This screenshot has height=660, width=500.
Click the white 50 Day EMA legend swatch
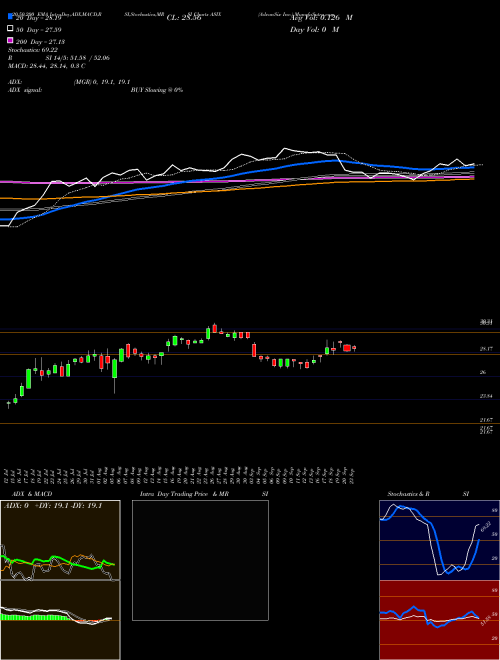pos(10,29)
